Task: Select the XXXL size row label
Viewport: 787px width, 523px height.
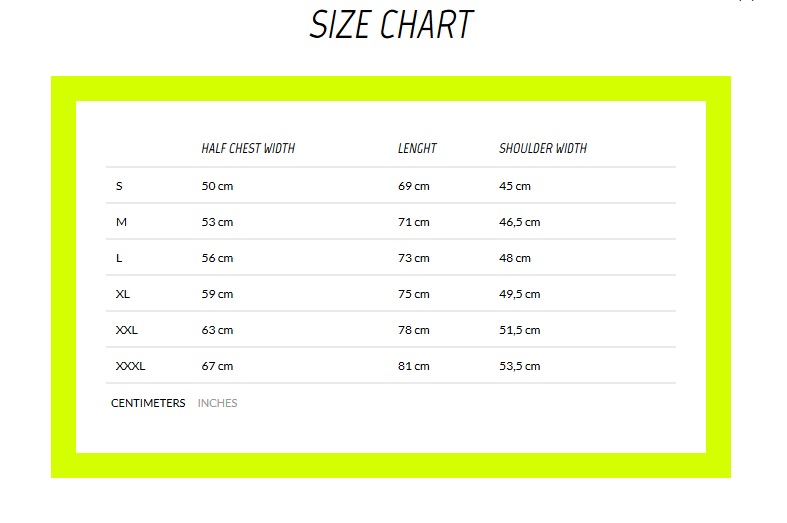Action: (x=130, y=366)
